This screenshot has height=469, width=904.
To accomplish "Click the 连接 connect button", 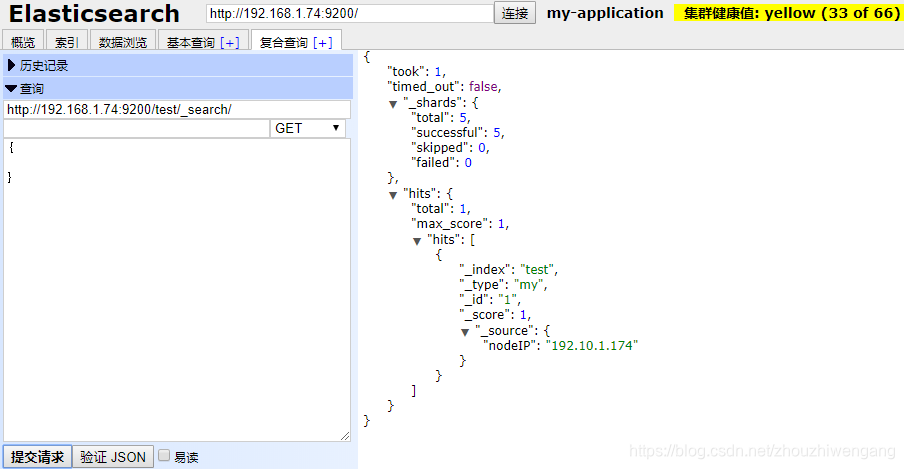I will click(x=515, y=13).
